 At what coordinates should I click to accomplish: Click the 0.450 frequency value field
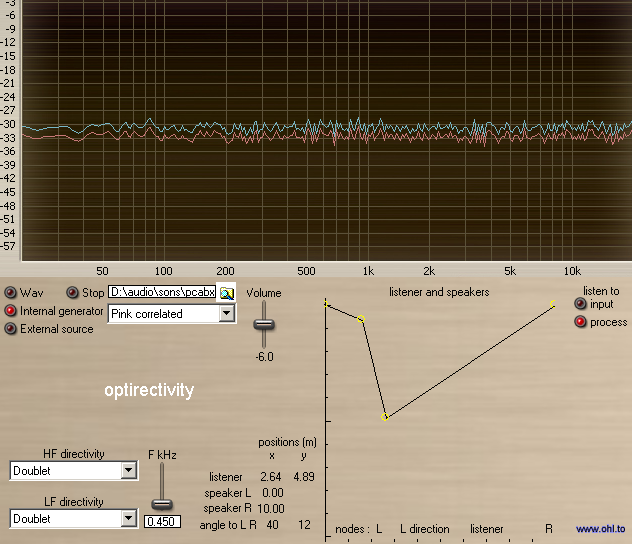[x=162, y=522]
